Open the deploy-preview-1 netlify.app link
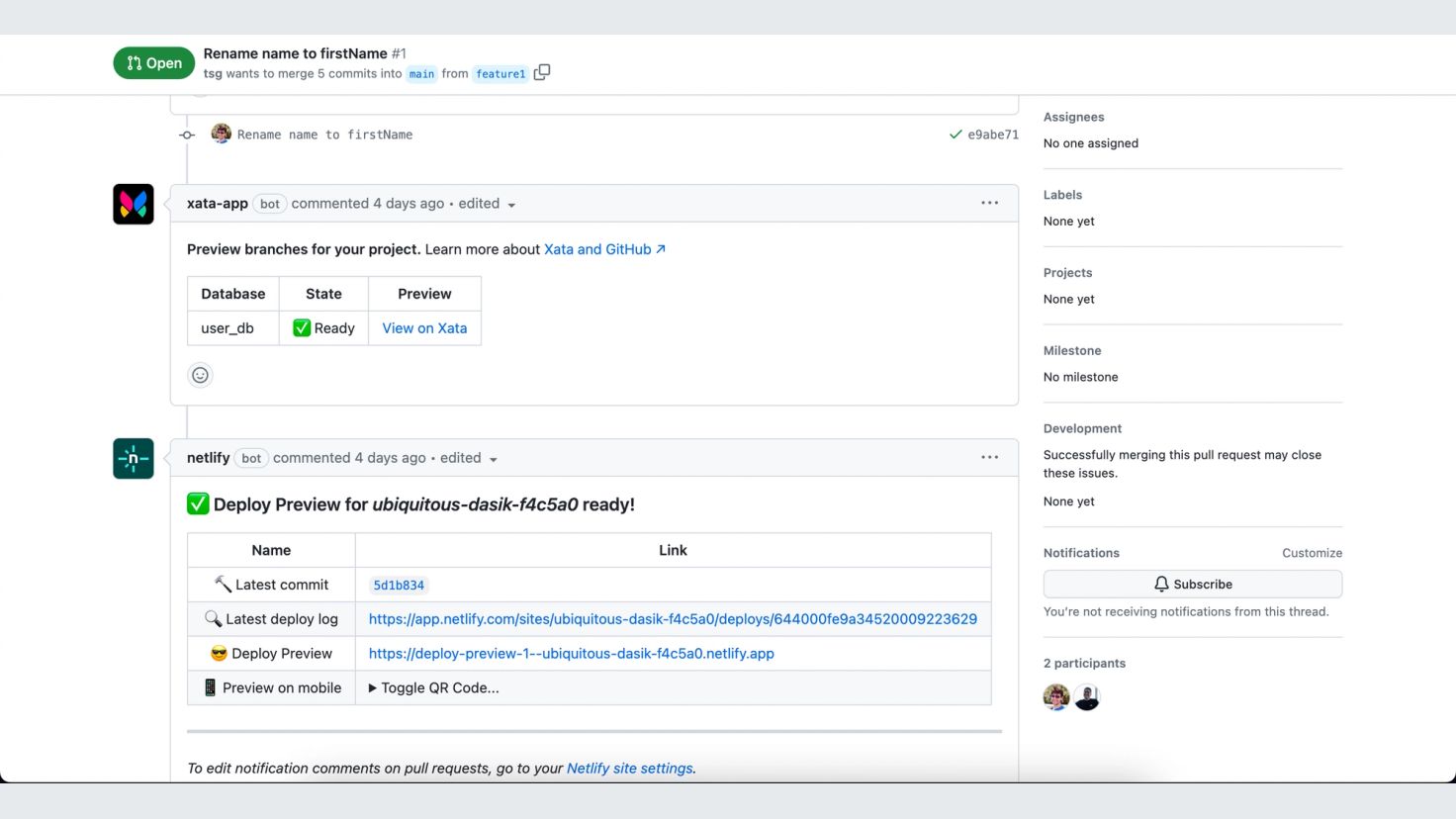The image size is (1456, 819). click(x=572, y=654)
